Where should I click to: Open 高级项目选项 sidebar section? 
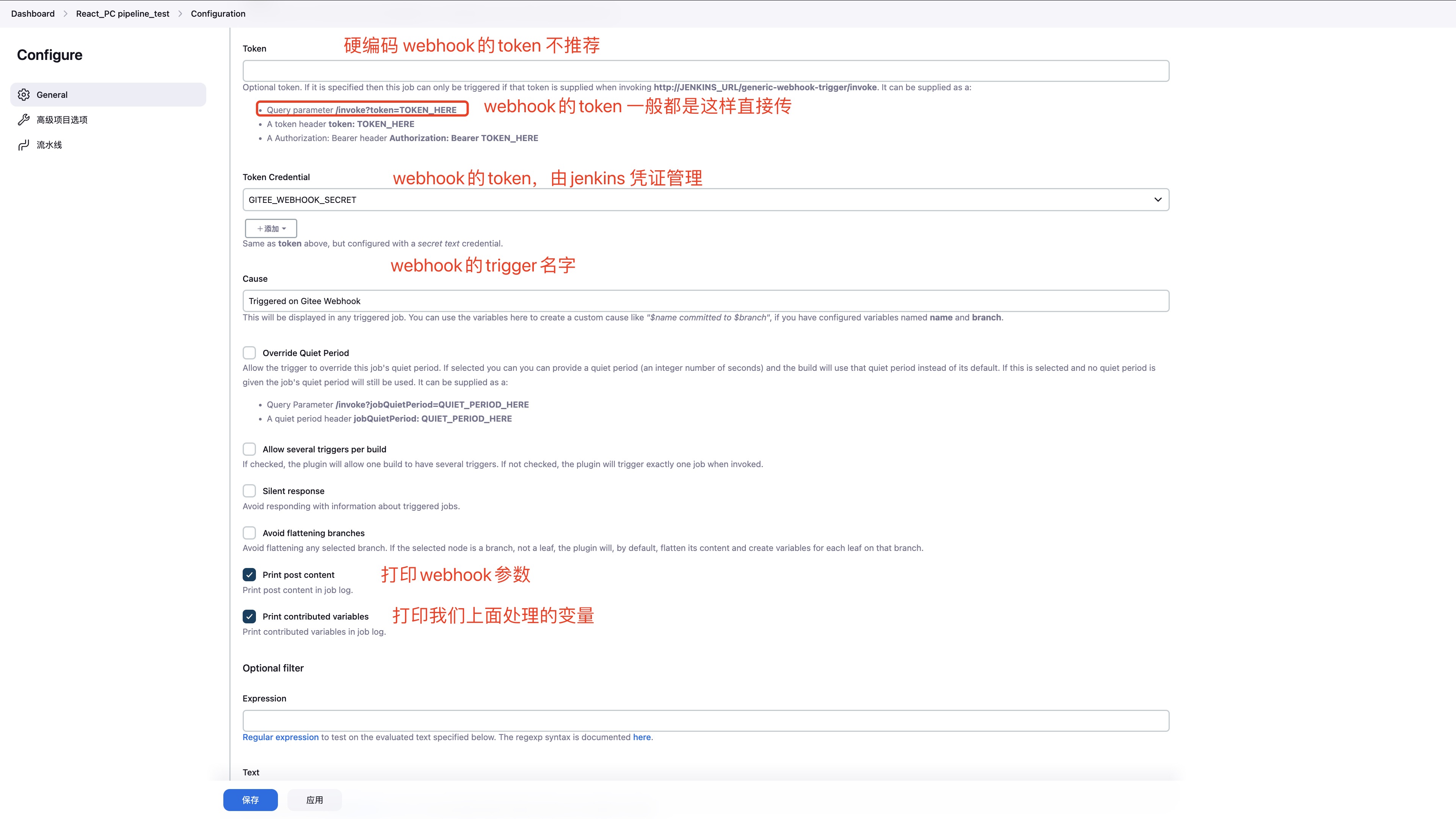[x=108, y=119]
